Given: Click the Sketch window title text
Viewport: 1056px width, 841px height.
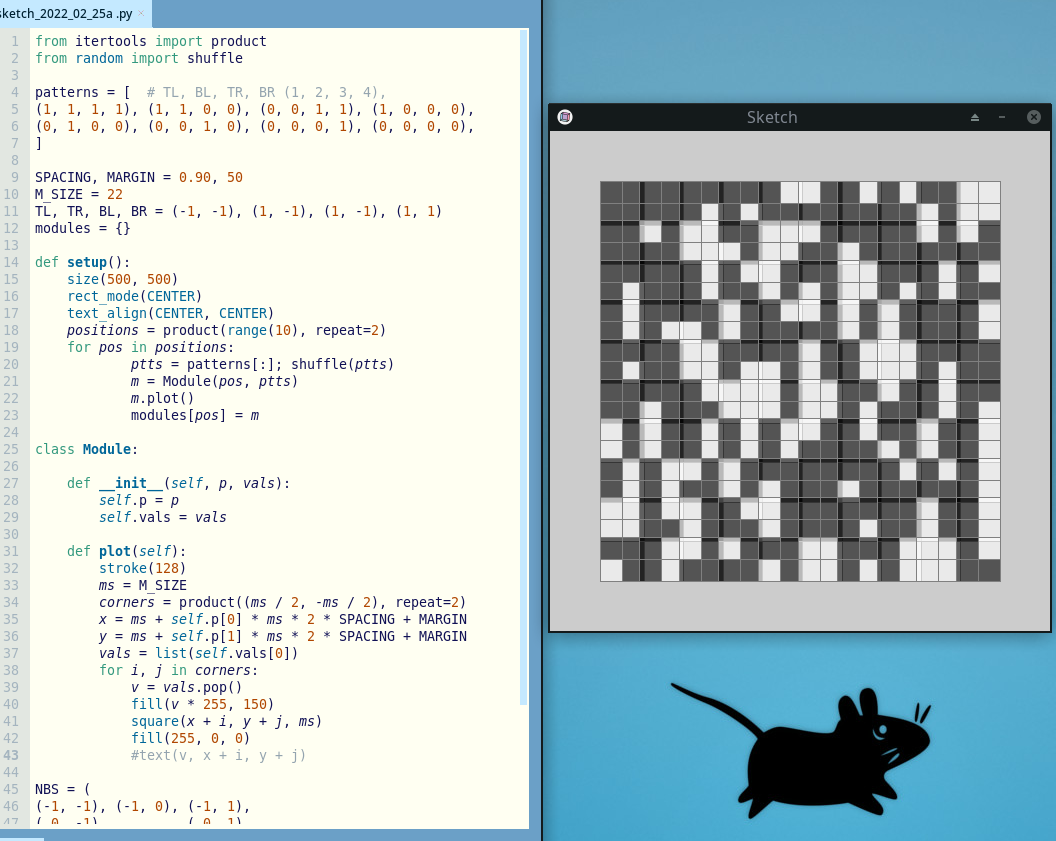Looking at the screenshot, I should point(772,117).
